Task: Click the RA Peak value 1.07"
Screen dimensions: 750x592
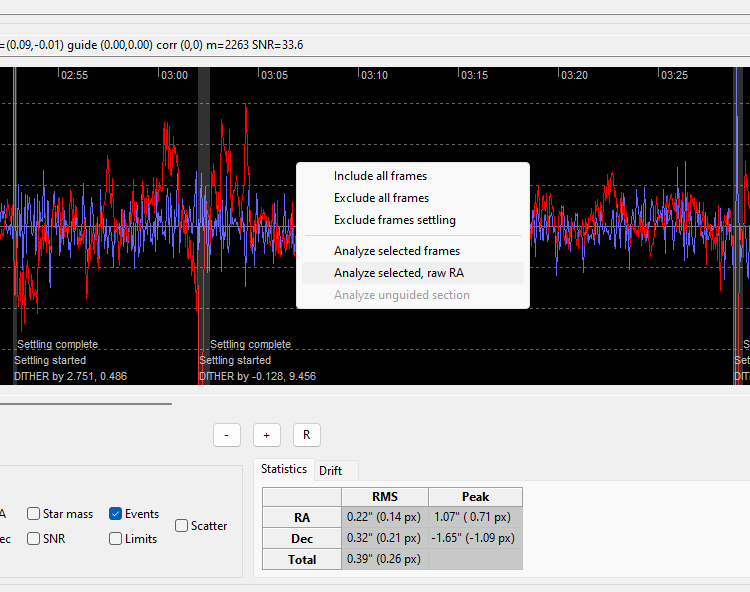Action: pyautogui.click(x=475, y=517)
